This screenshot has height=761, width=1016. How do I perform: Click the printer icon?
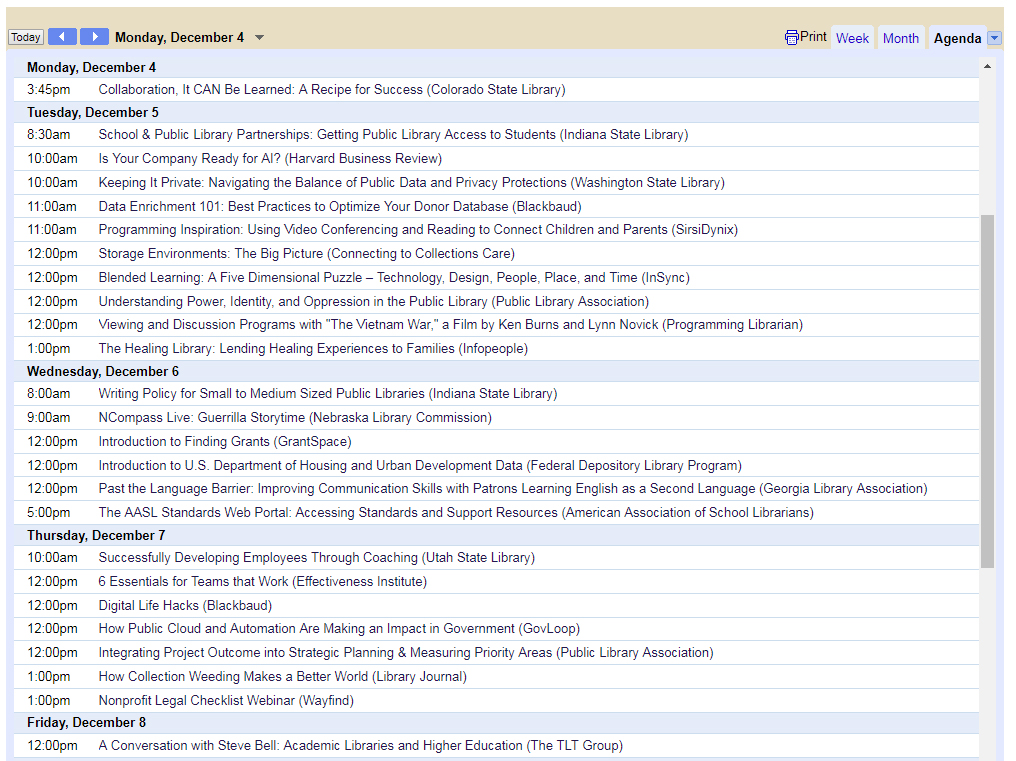(791, 38)
